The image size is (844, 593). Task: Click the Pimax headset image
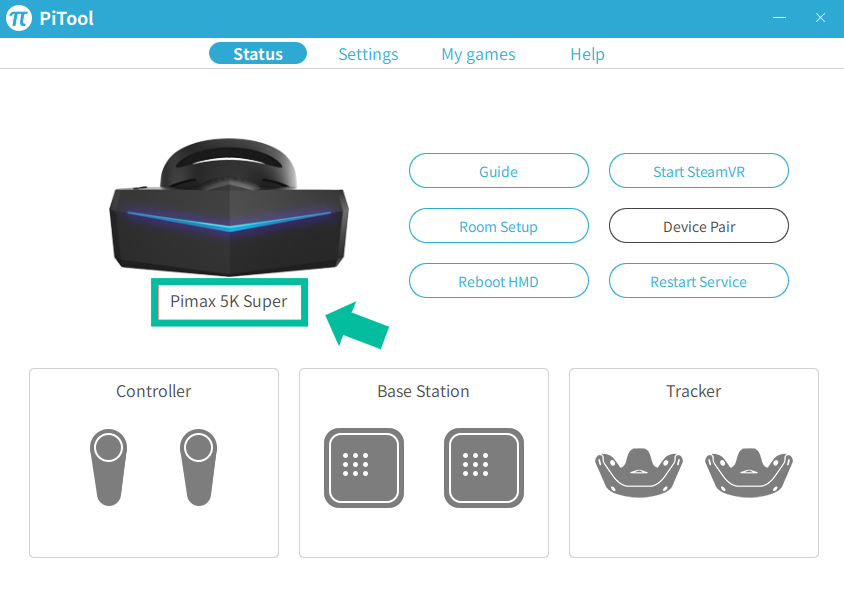[x=229, y=207]
